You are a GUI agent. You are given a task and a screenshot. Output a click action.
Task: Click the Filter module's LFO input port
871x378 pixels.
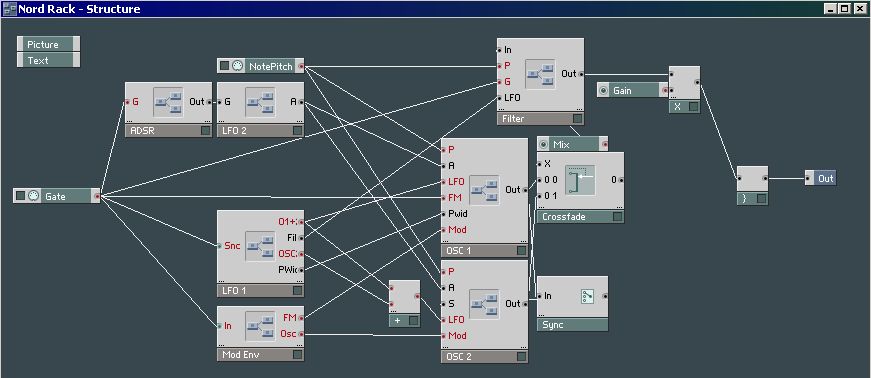click(500, 98)
